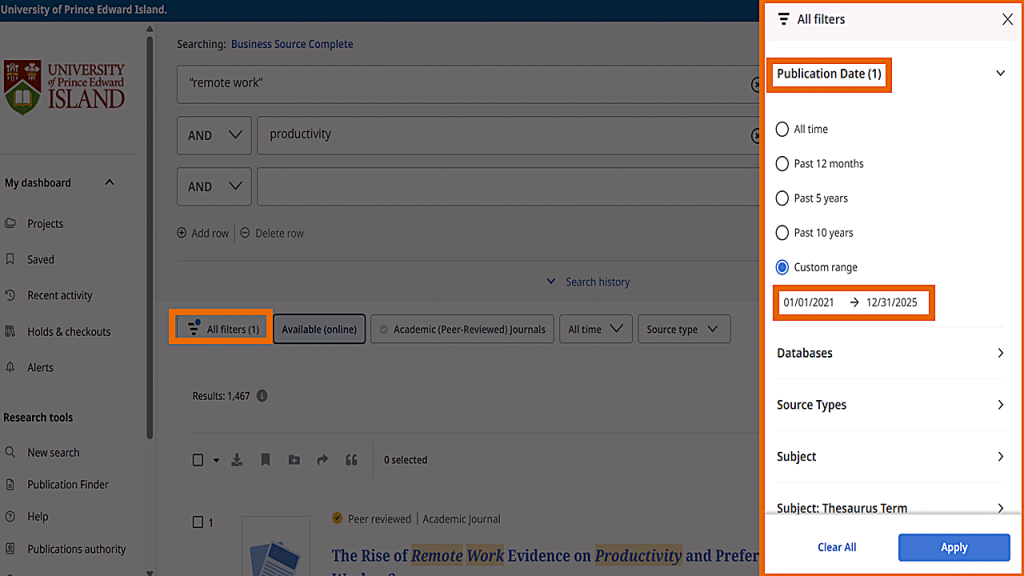1024x576 pixels.
Task: Check the checkbox for result 1
Action: (198, 522)
